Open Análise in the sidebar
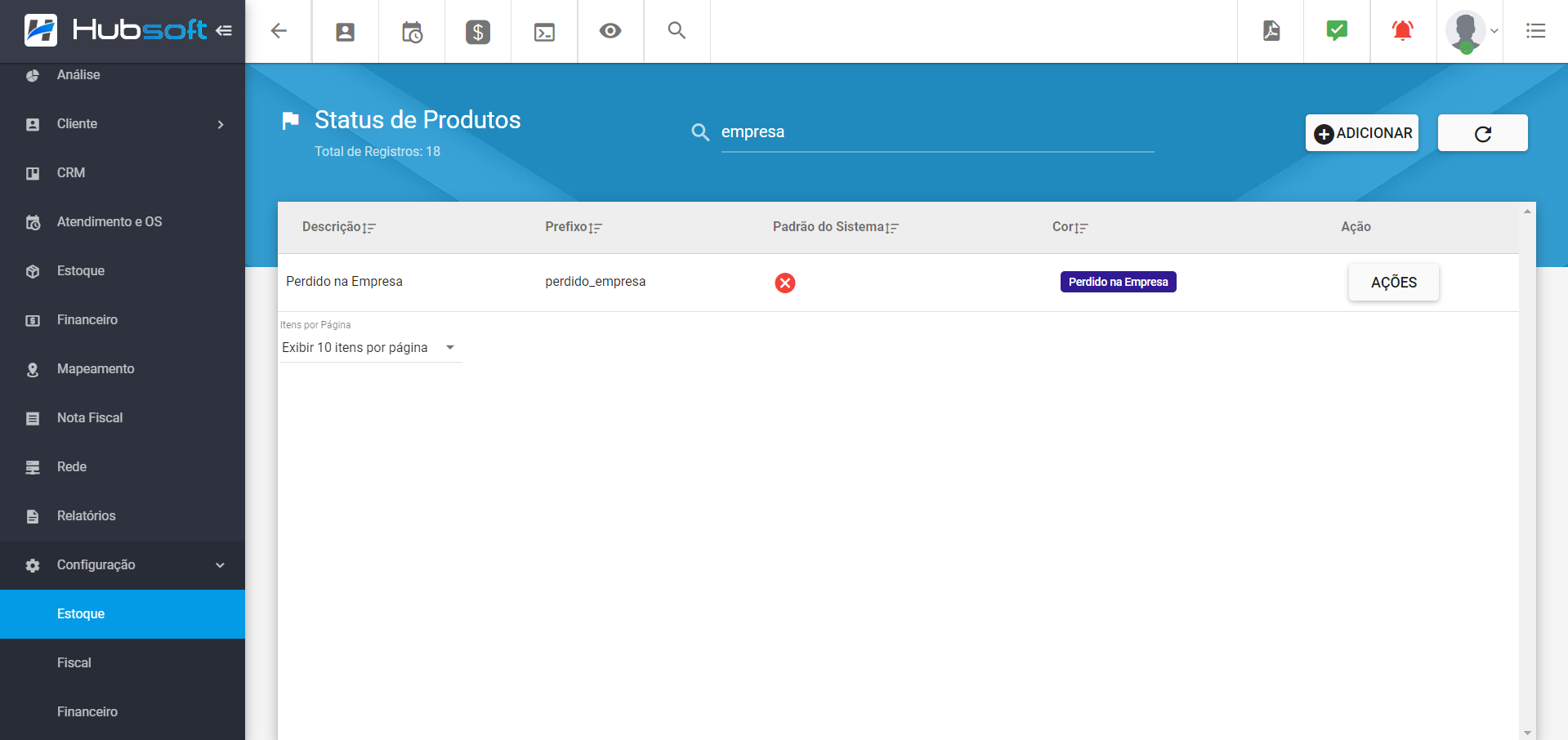Image resolution: width=1568 pixels, height=740 pixels. coord(123,75)
